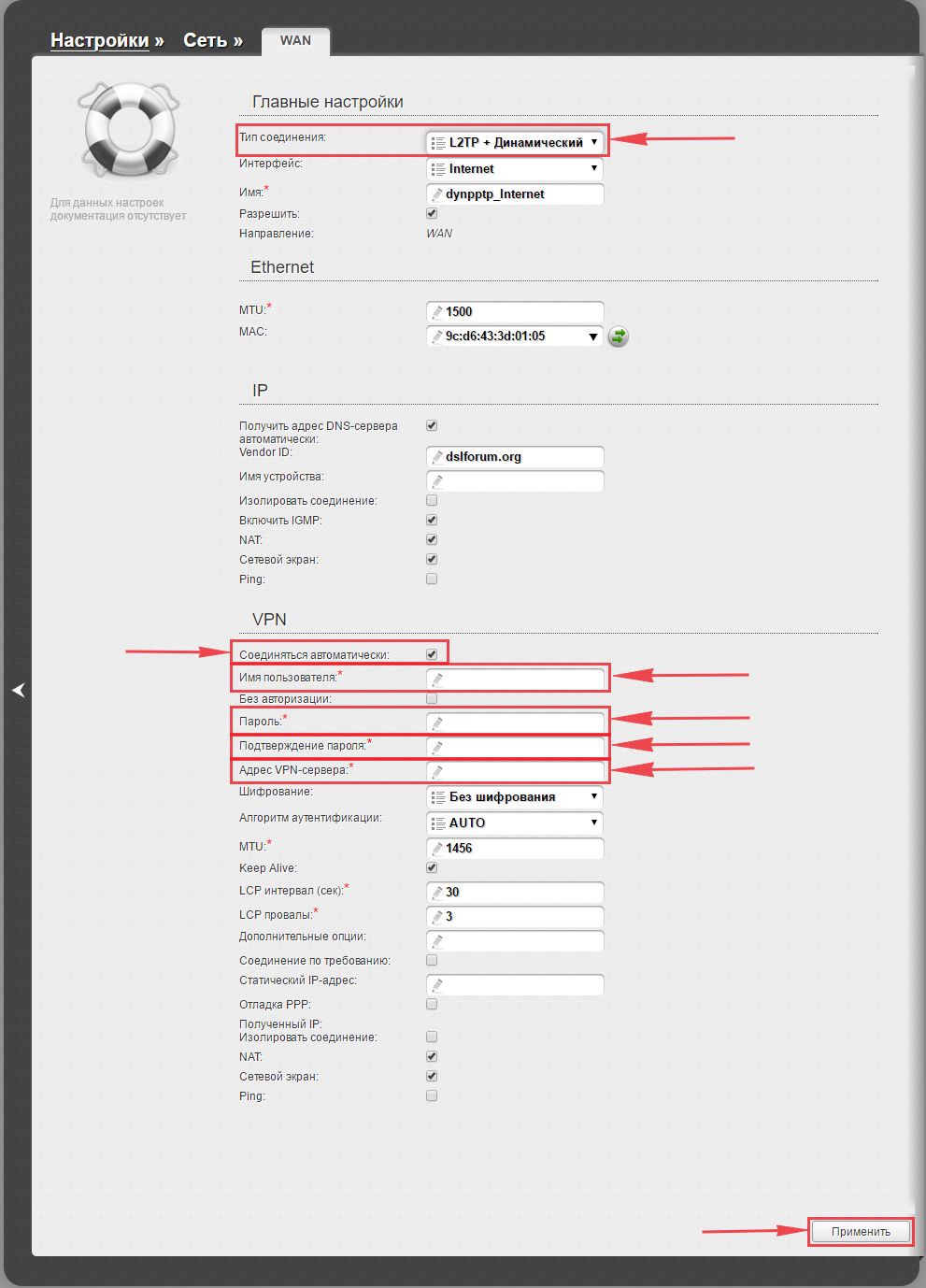Focus the Адрес VPN-сервера field

tap(515, 771)
